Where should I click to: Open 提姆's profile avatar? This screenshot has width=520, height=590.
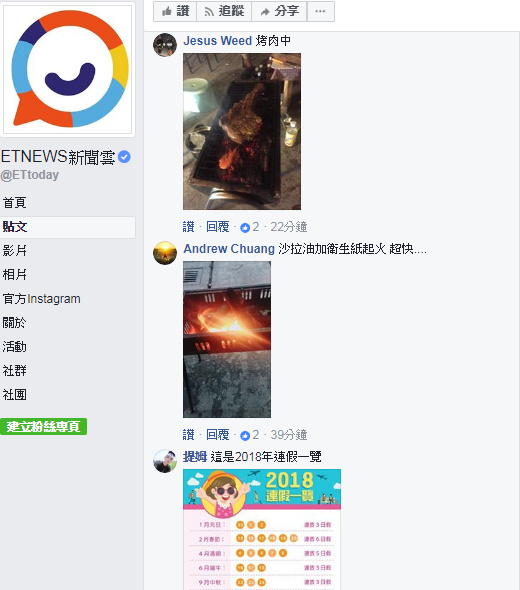click(165, 461)
